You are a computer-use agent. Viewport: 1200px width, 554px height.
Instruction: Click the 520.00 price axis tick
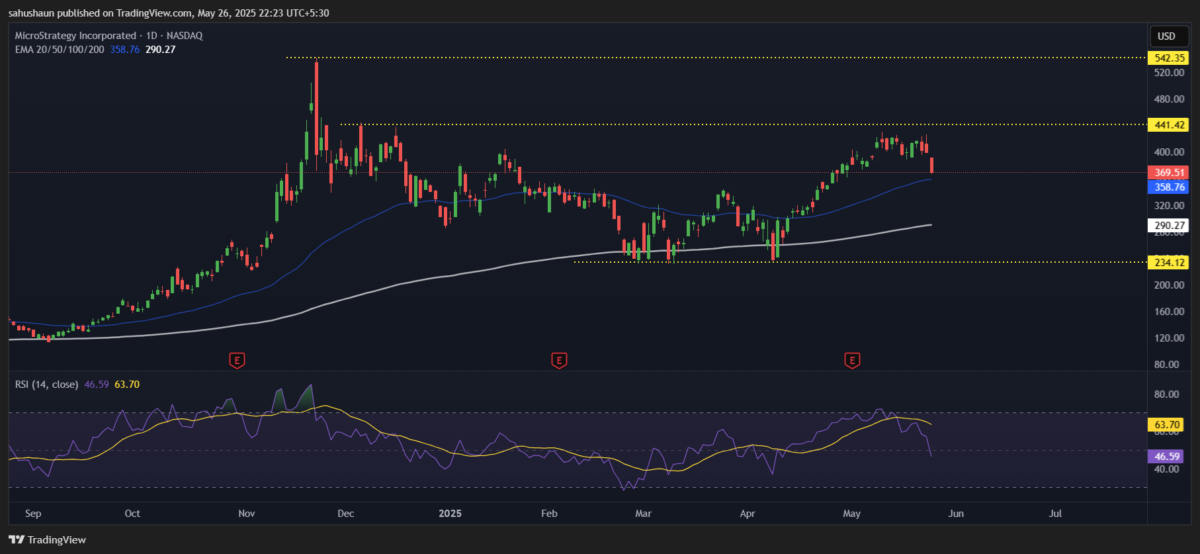pos(1168,73)
